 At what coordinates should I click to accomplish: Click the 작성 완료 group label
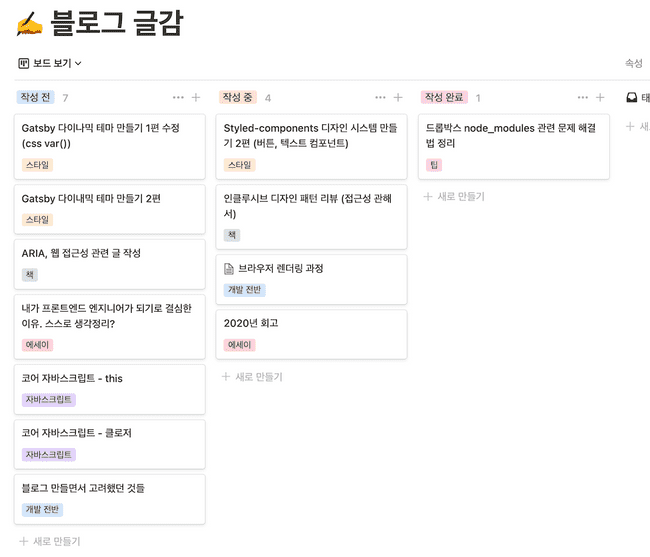(x=444, y=97)
